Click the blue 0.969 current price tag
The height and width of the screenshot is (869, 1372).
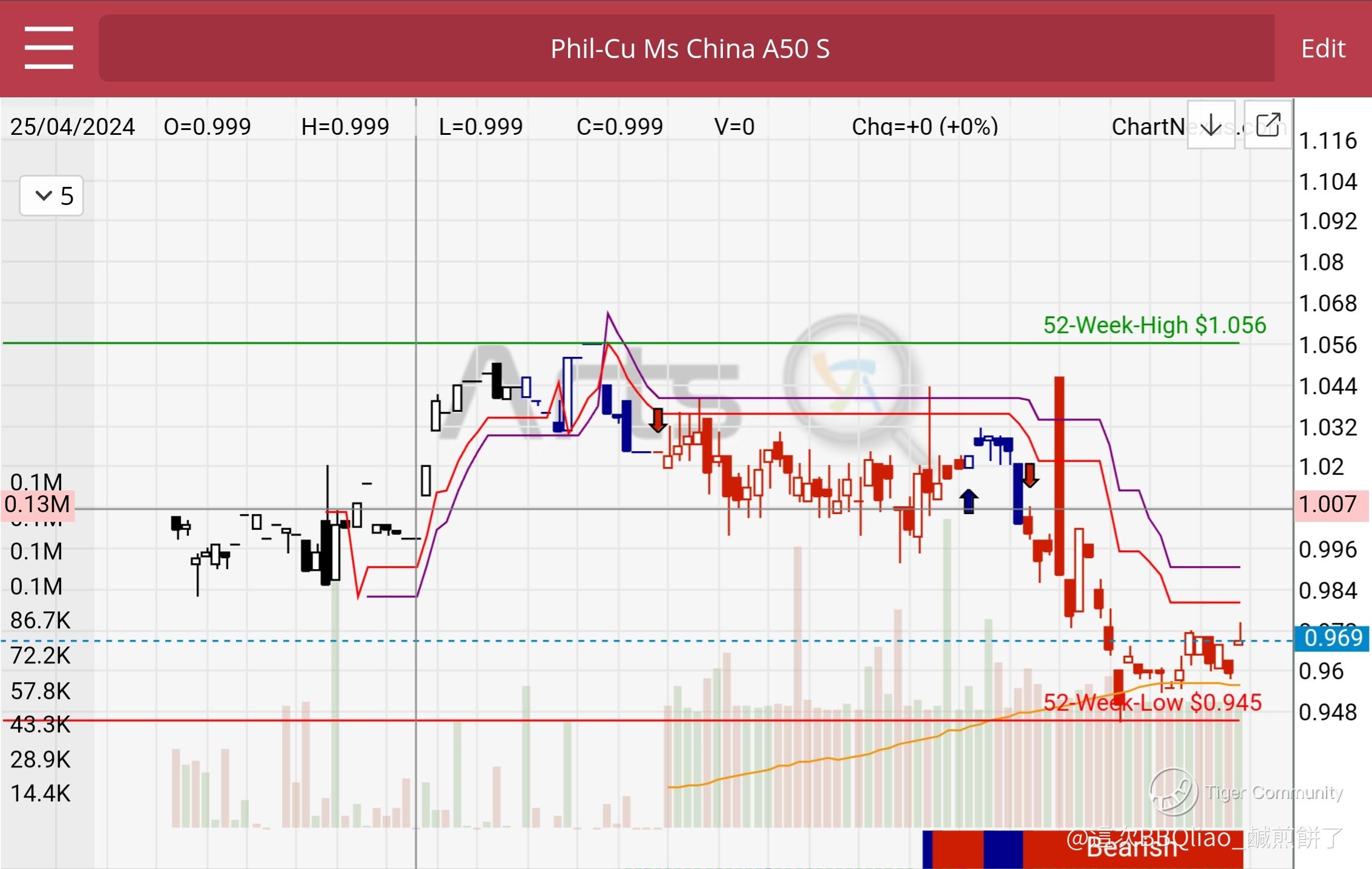point(1331,638)
